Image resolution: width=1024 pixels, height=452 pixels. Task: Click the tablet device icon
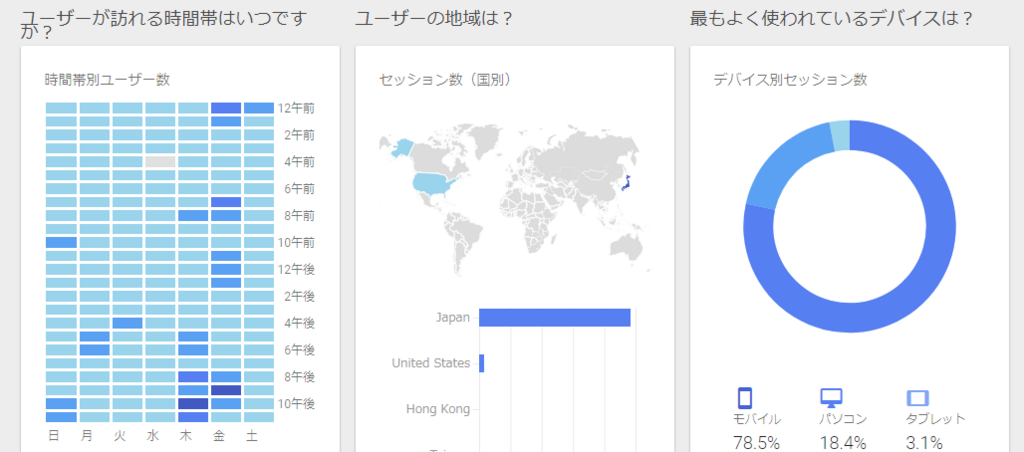918,398
